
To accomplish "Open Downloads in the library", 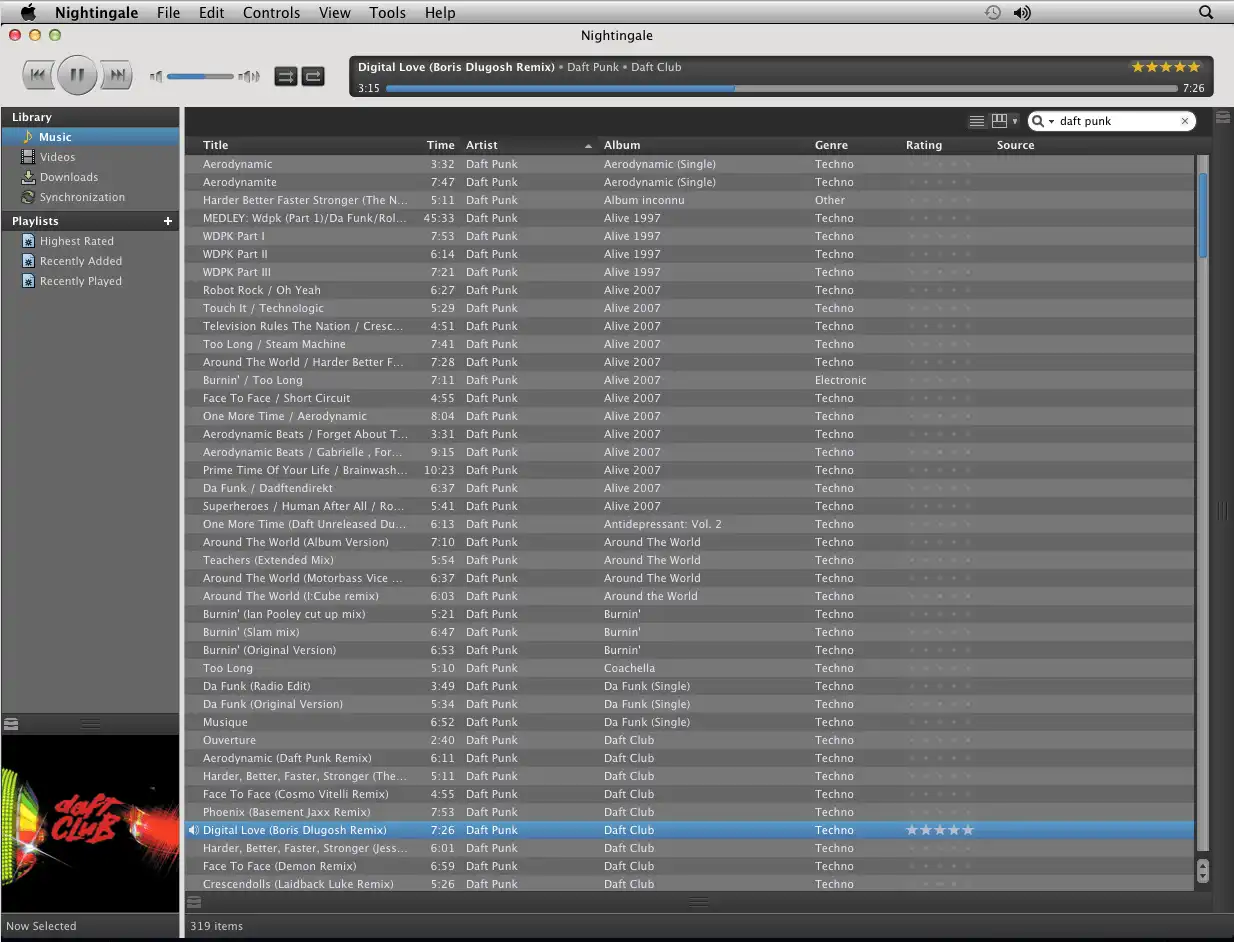I will coord(90,177).
